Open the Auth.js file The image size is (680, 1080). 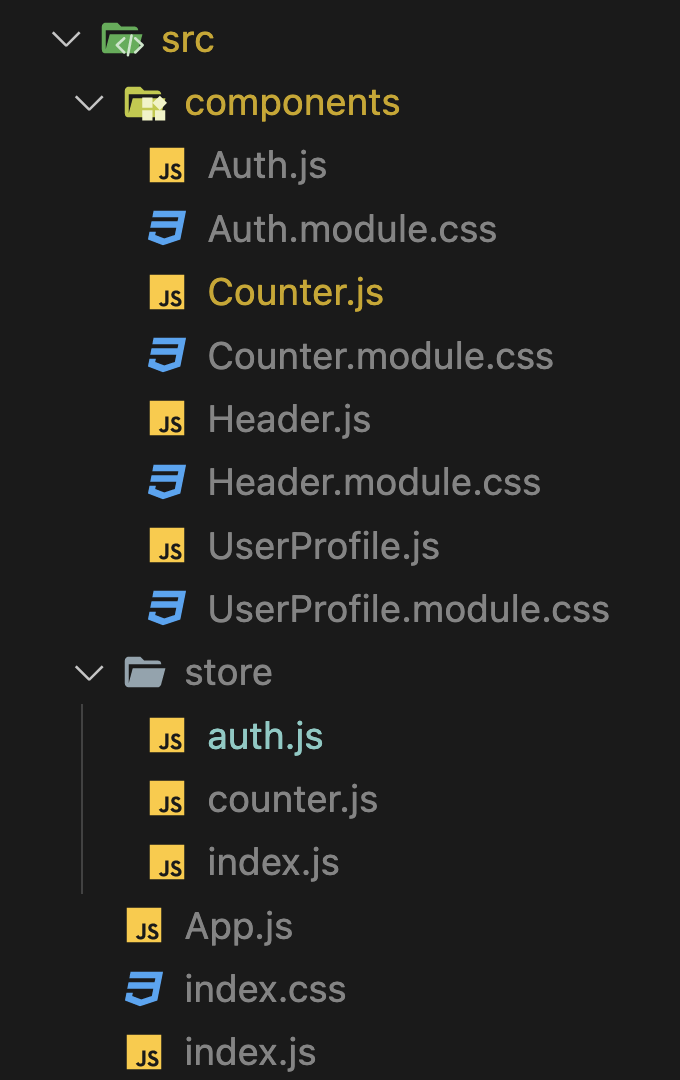pos(267,166)
